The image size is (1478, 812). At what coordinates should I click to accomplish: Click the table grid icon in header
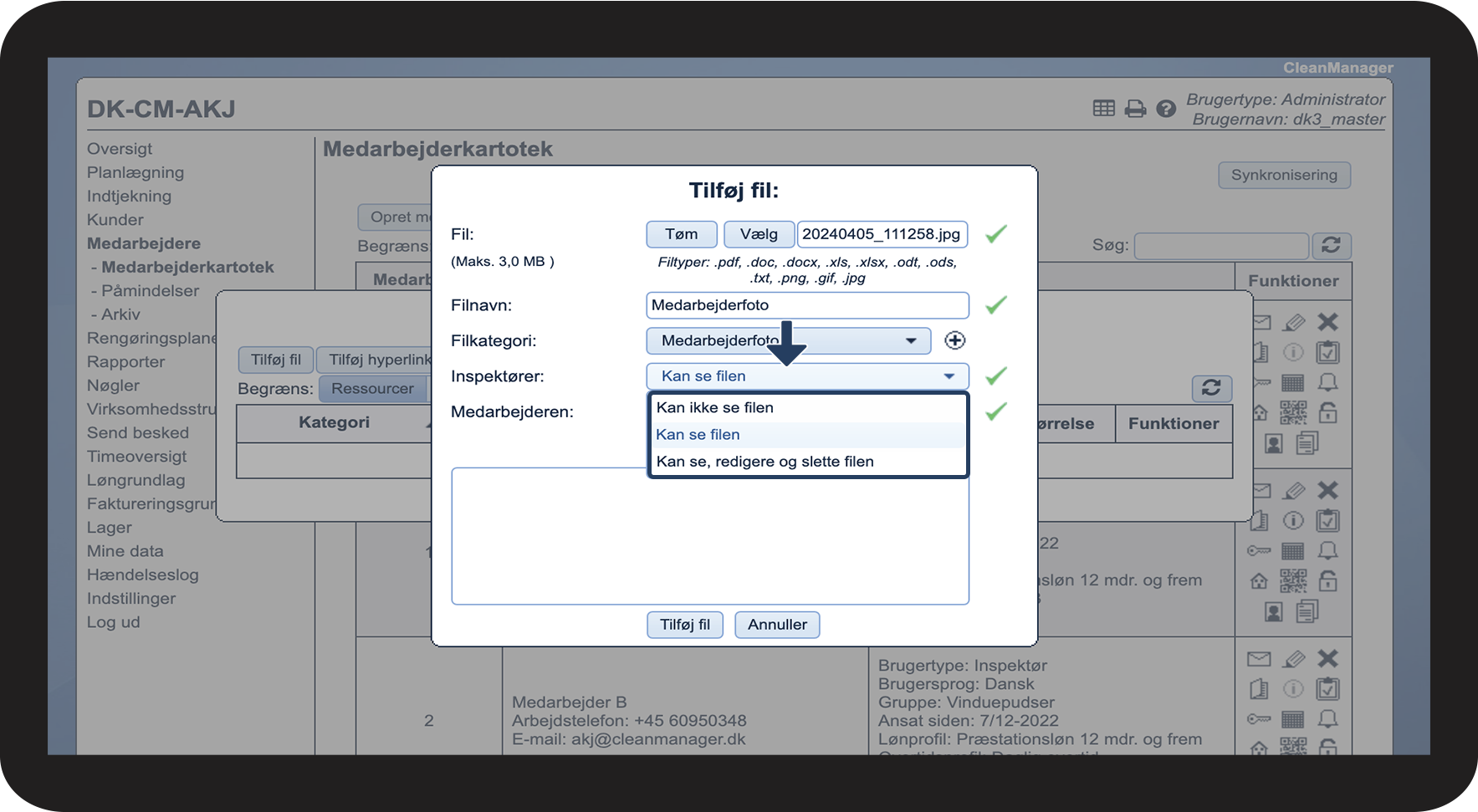(x=1103, y=108)
